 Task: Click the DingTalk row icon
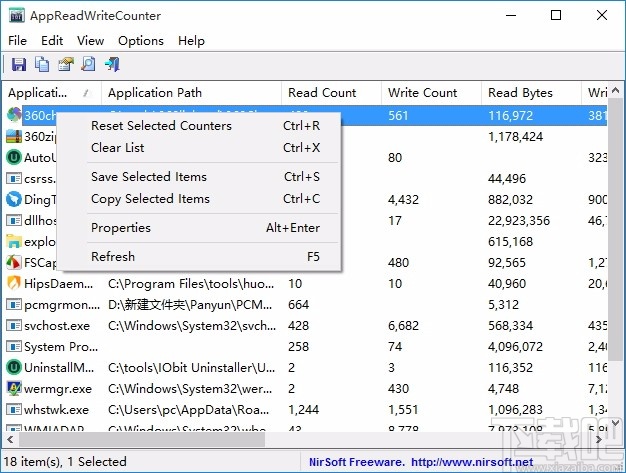(x=14, y=199)
